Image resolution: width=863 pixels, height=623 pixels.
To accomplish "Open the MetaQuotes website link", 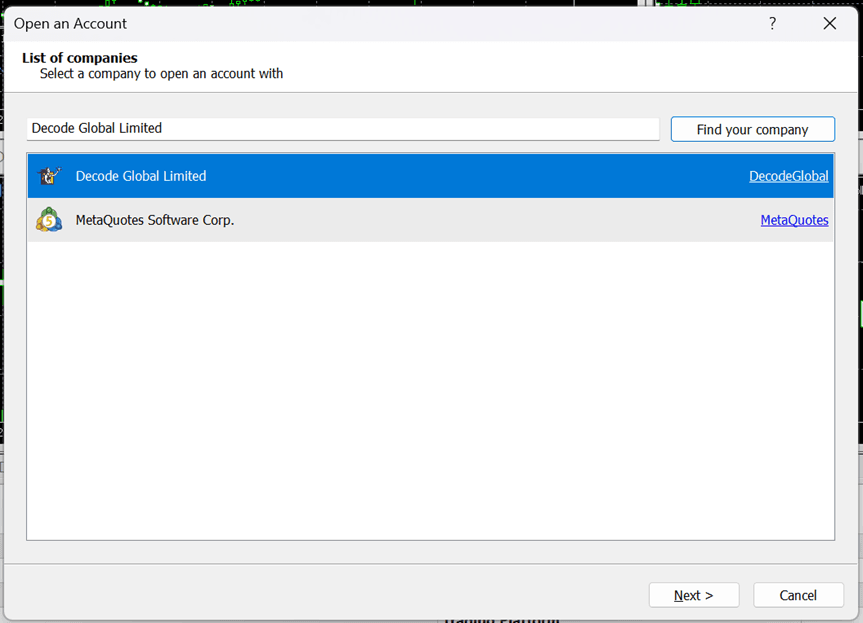I will (x=794, y=220).
